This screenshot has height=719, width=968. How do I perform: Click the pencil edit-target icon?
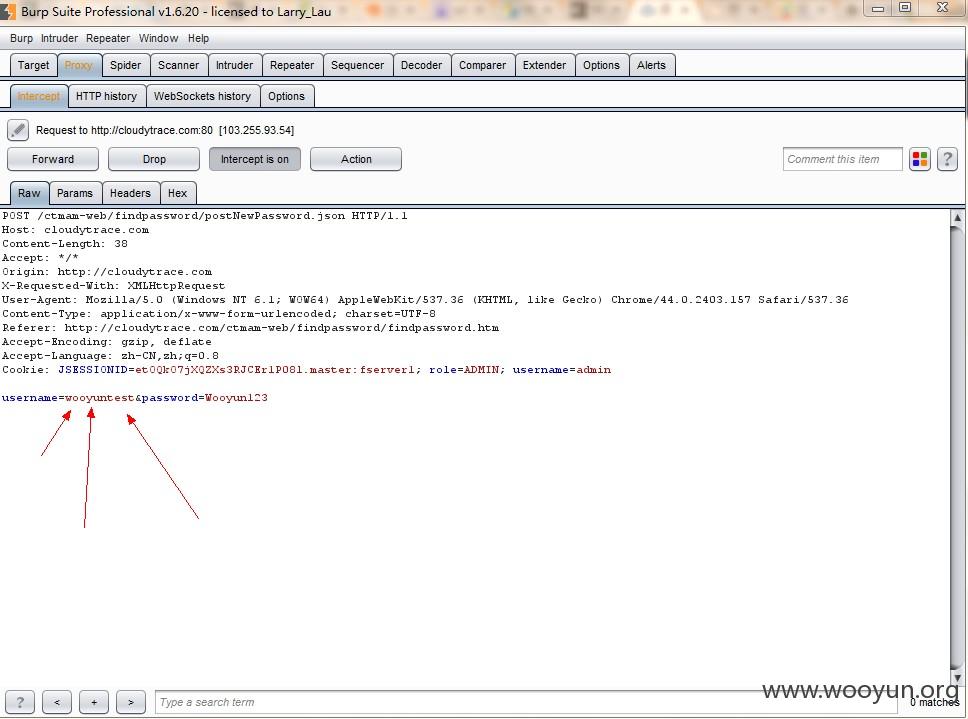pos(18,130)
